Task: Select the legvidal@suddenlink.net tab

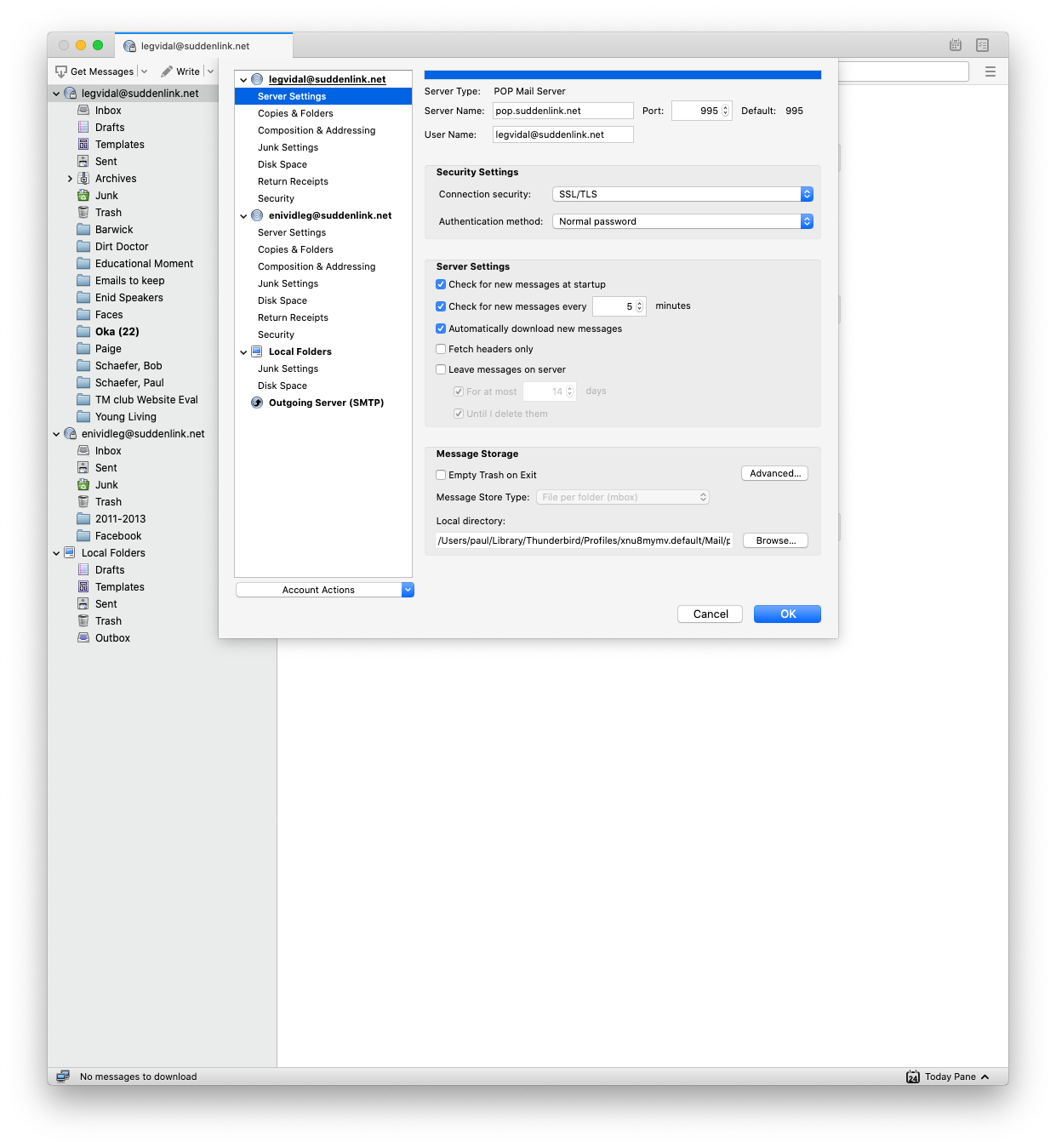Action: [x=203, y=46]
